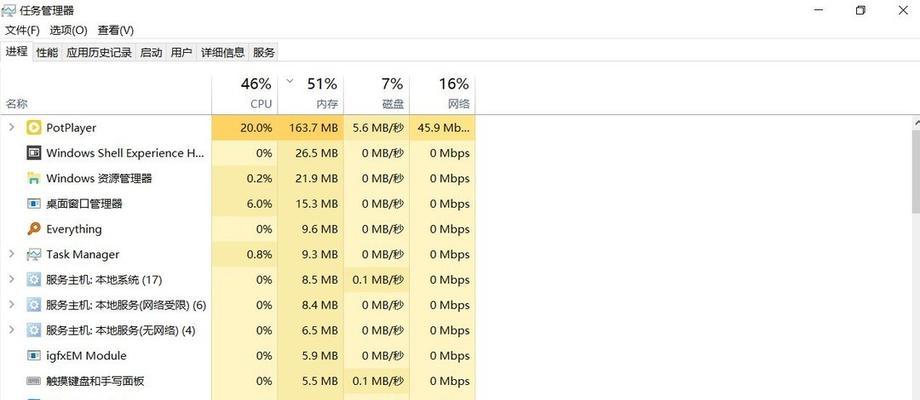Click the scrollbar up arrow
The image size is (920, 400).
(x=916, y=122)
